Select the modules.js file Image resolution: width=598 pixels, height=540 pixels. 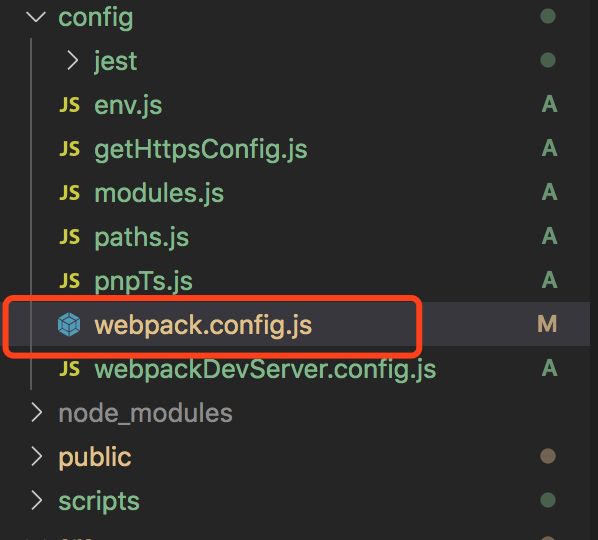(159, 193)
